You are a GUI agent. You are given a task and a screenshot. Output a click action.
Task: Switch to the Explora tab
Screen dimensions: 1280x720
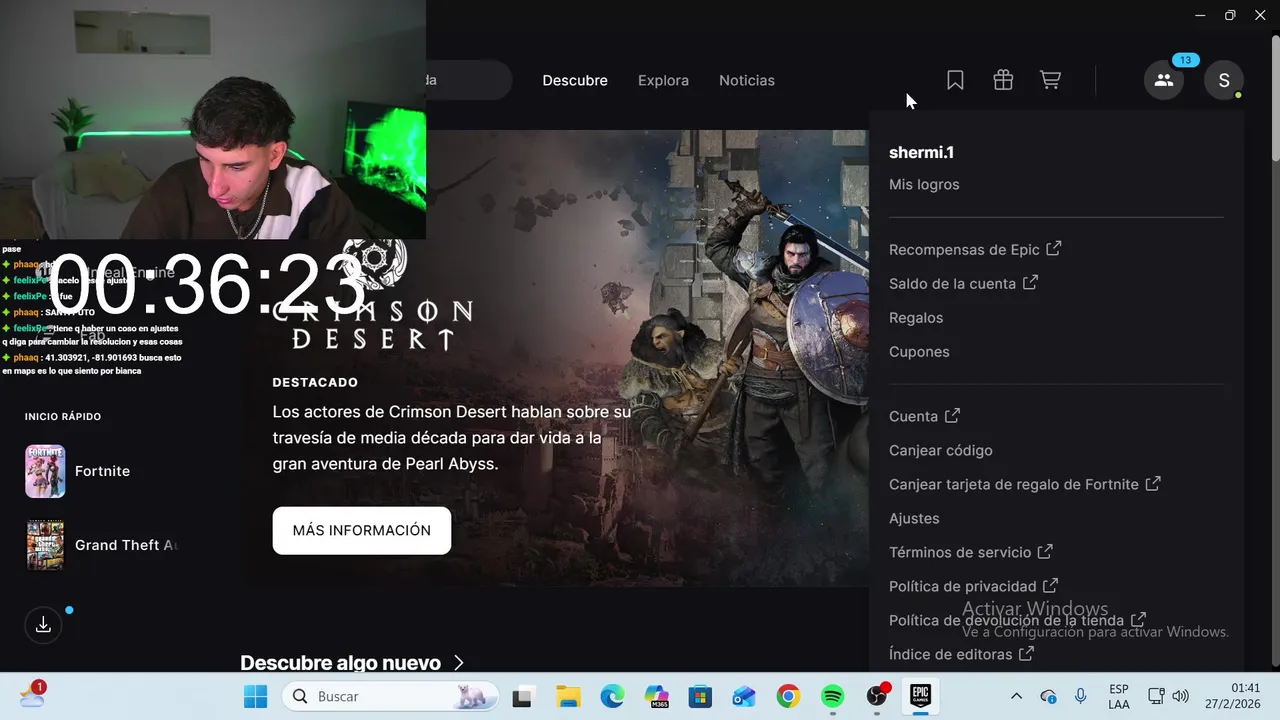pos(663,80)
